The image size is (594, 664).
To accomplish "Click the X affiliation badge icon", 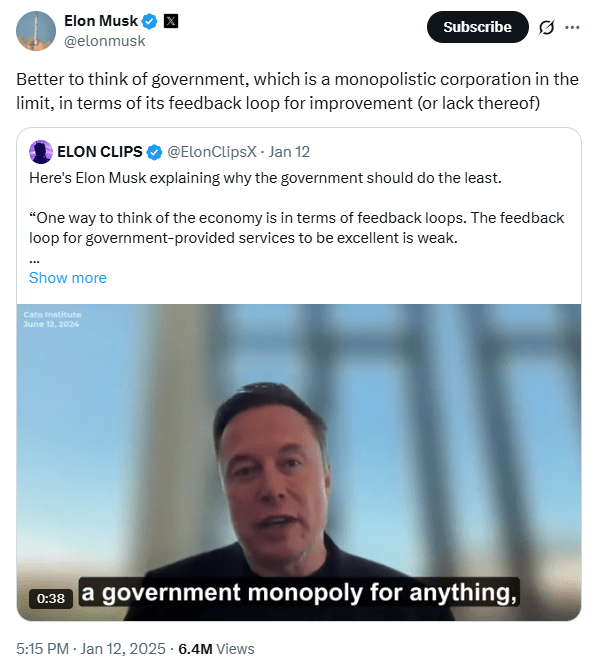I will 171,21.
